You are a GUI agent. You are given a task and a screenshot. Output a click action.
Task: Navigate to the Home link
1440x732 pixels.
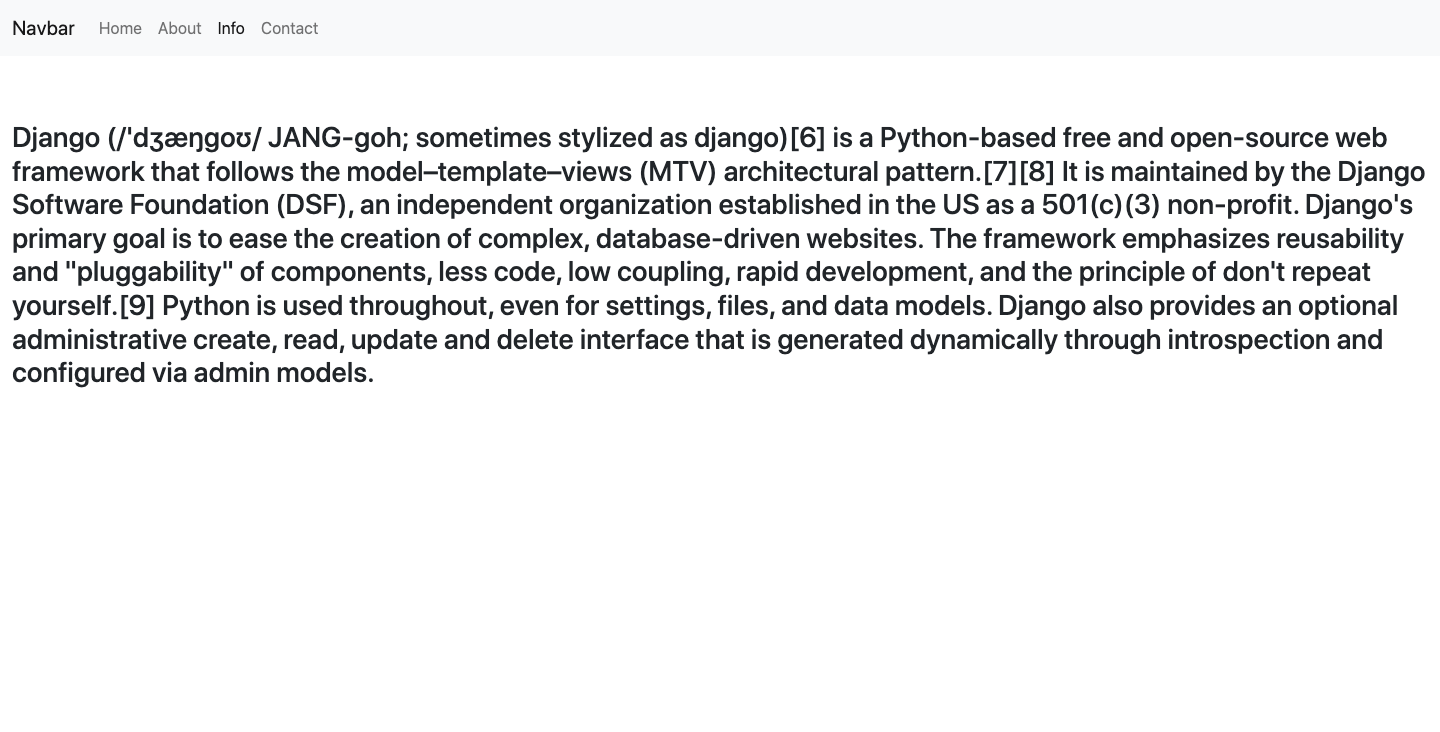pos(120,28)
